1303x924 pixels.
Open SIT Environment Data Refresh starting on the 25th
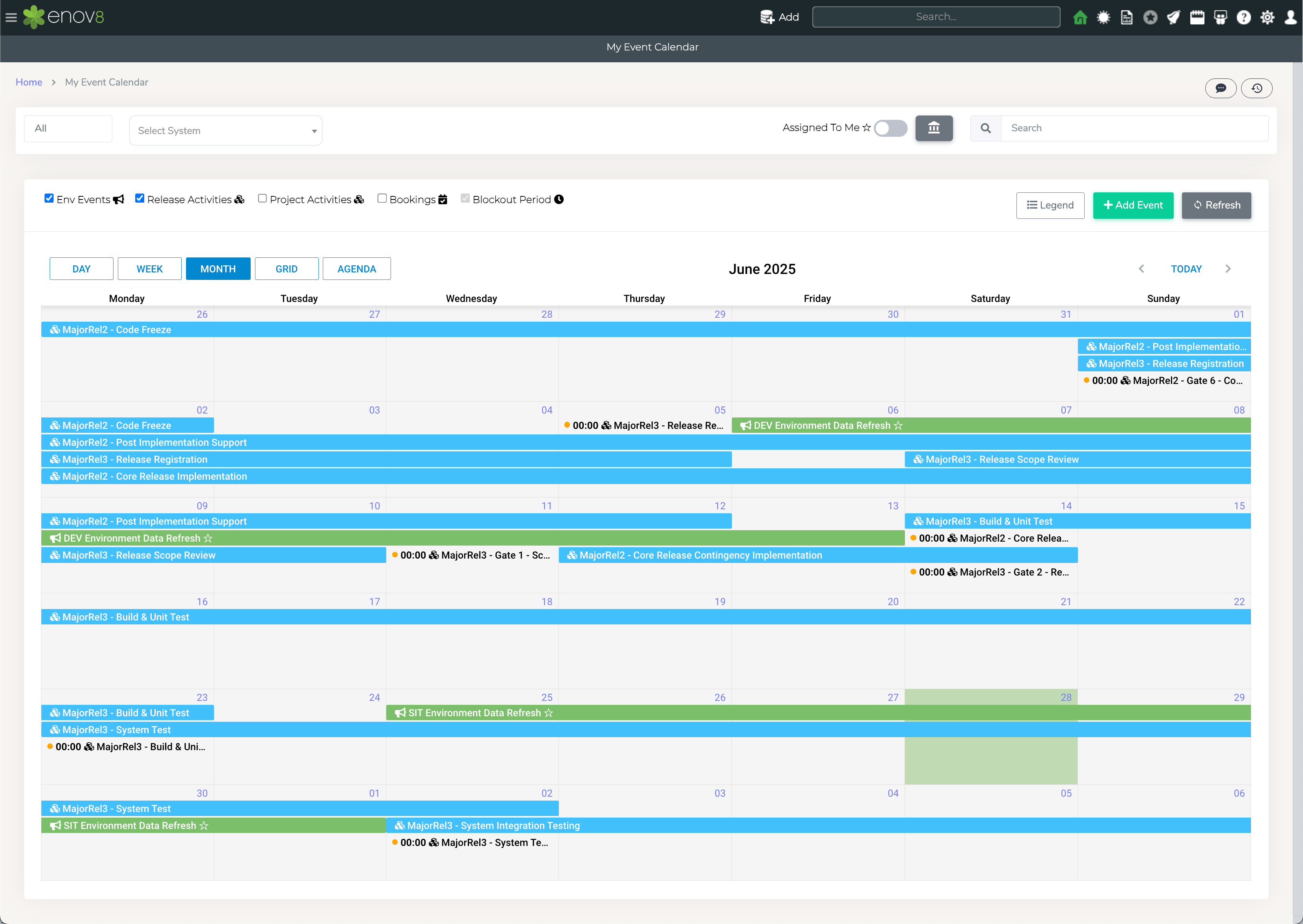point(818,712)
